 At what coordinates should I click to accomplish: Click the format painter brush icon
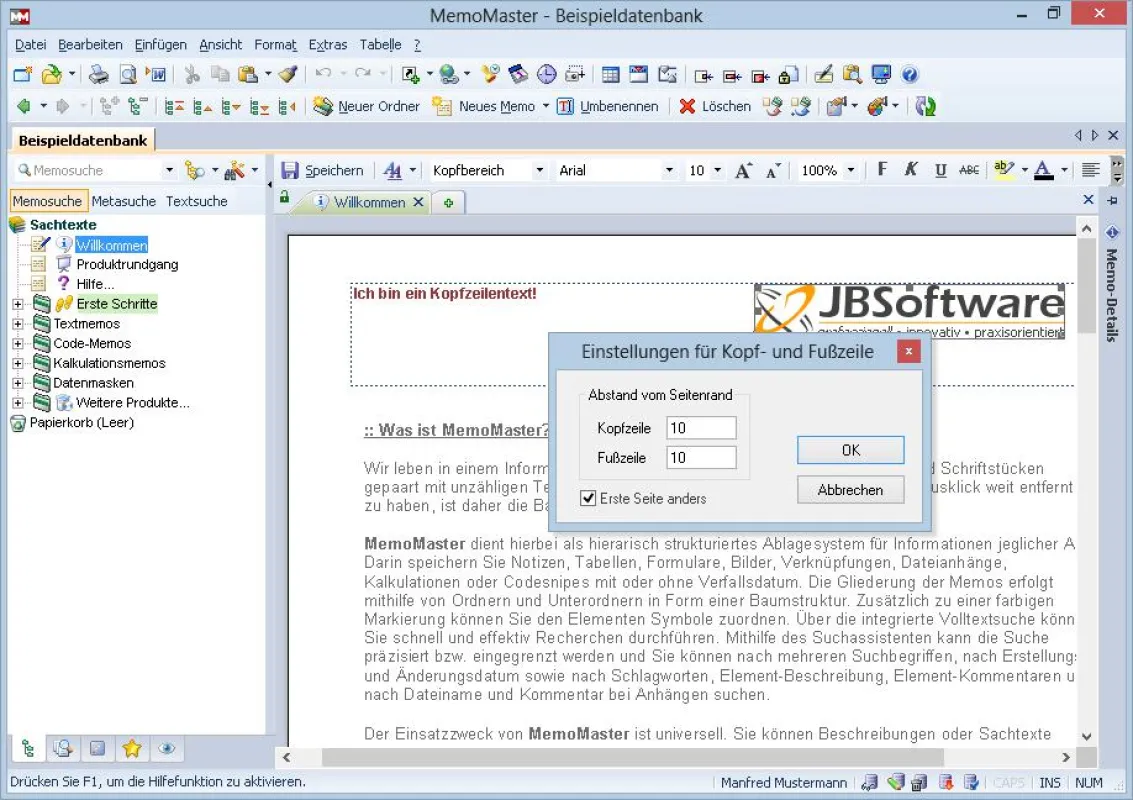288,74
